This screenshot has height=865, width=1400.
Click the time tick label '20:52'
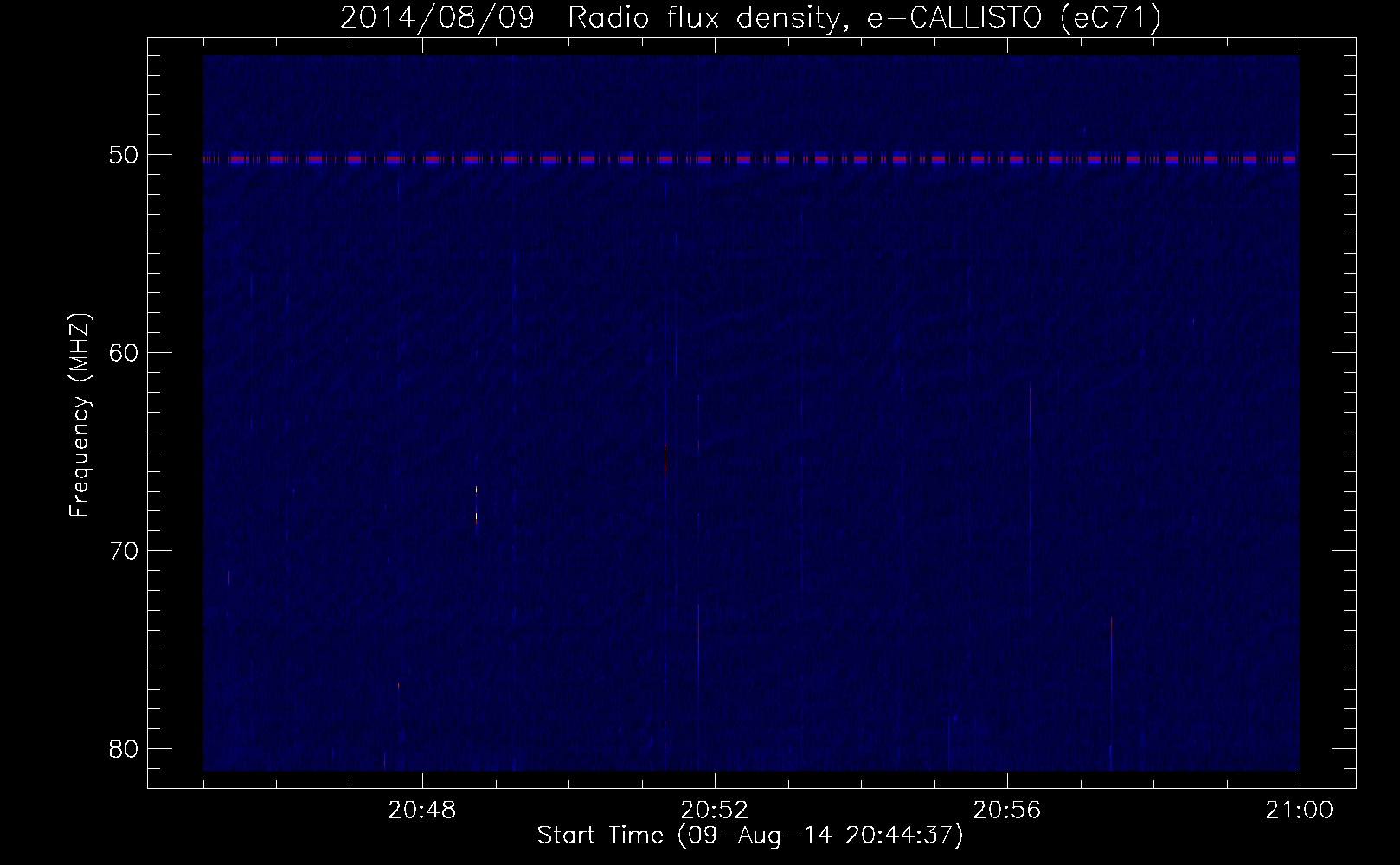pos(715,811)
